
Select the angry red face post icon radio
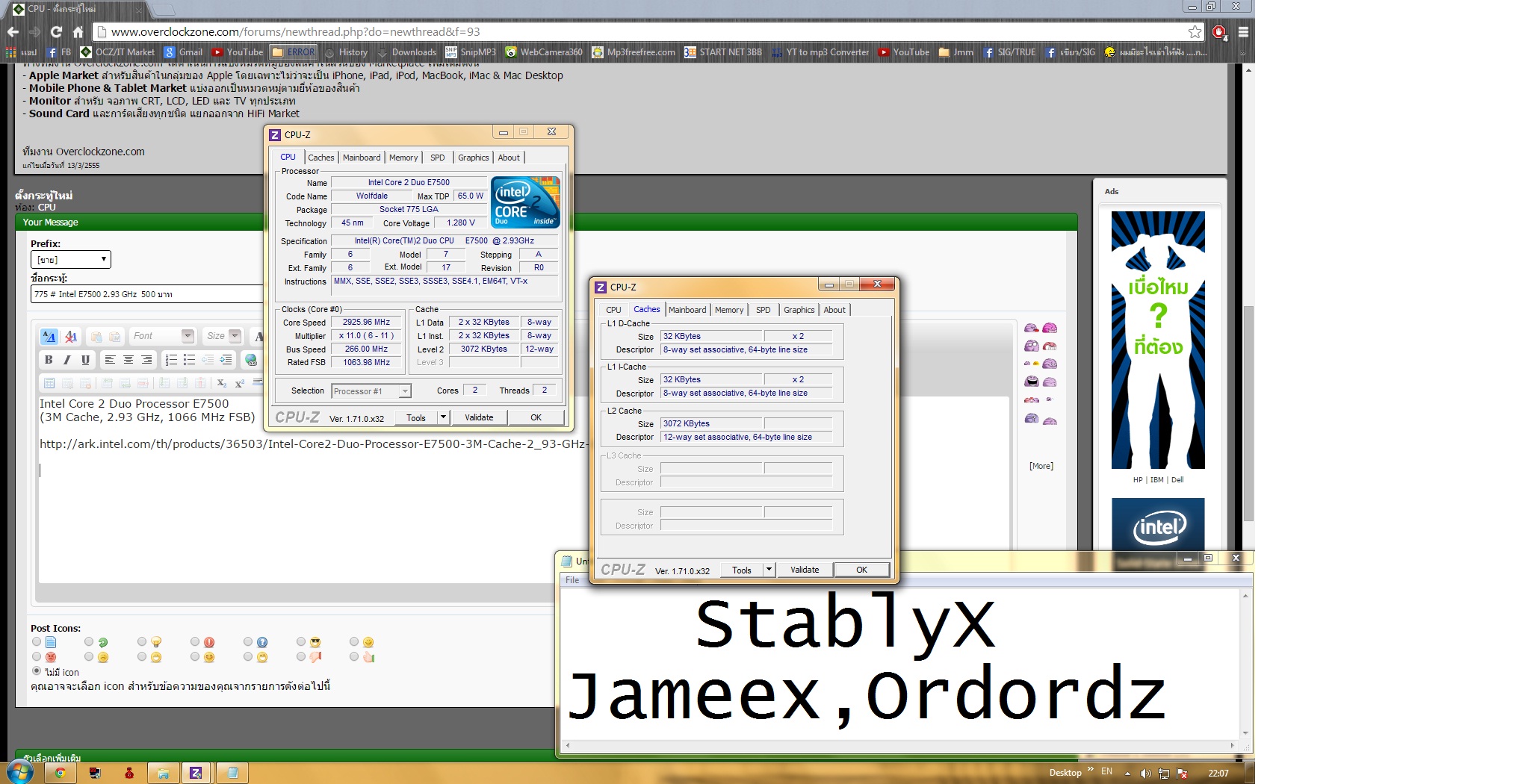[37, 656]
